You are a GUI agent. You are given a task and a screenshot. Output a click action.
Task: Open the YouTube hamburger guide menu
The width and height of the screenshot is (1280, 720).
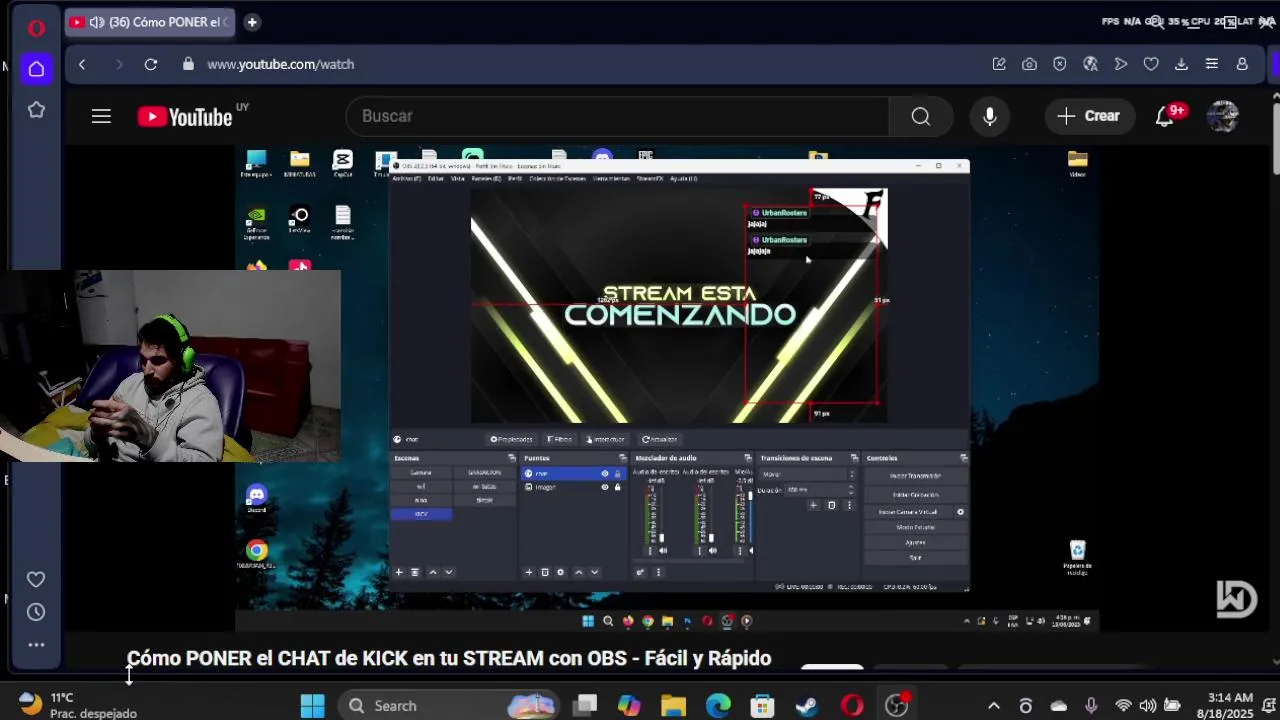(101, 116)
